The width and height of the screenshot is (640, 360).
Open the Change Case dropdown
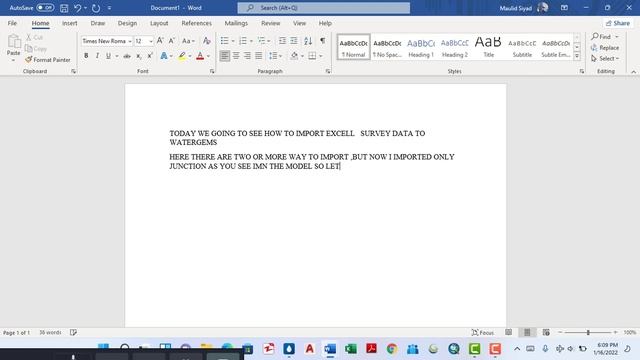(188, 41)
